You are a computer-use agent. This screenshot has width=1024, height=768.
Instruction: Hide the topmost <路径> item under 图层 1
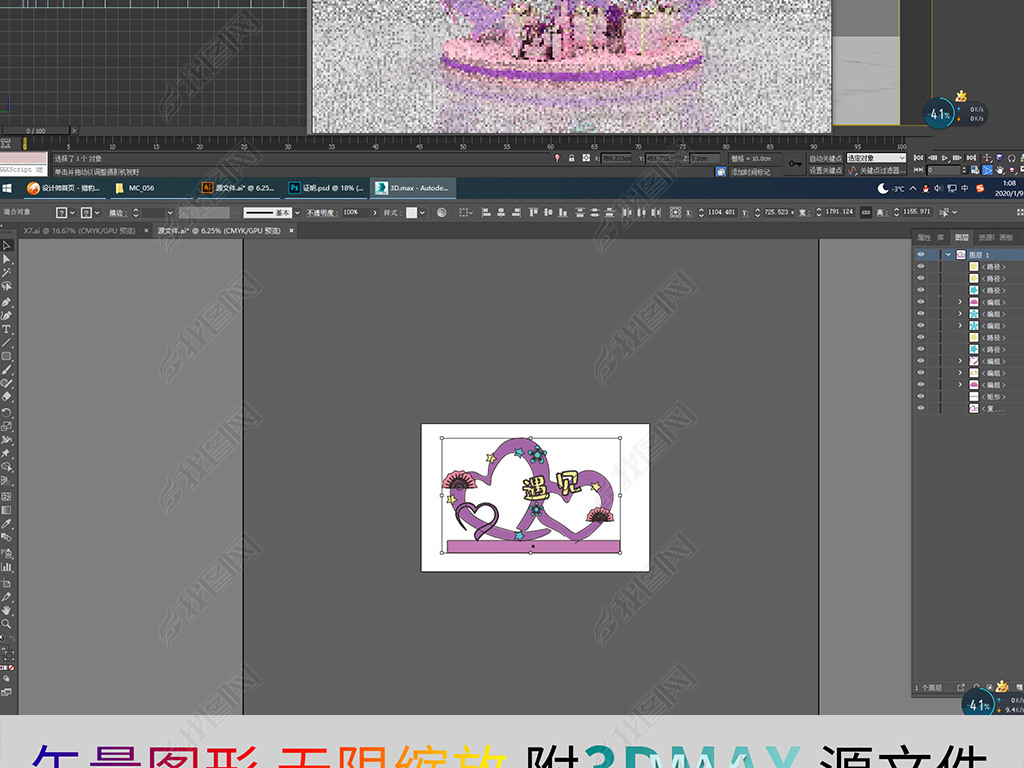tap(921, 266)
